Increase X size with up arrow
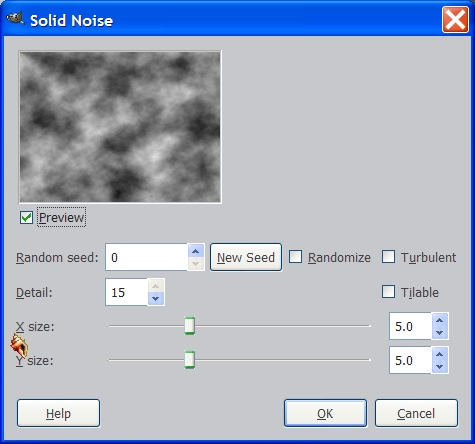This screenshot has width=475, height=444. [440, 320]
